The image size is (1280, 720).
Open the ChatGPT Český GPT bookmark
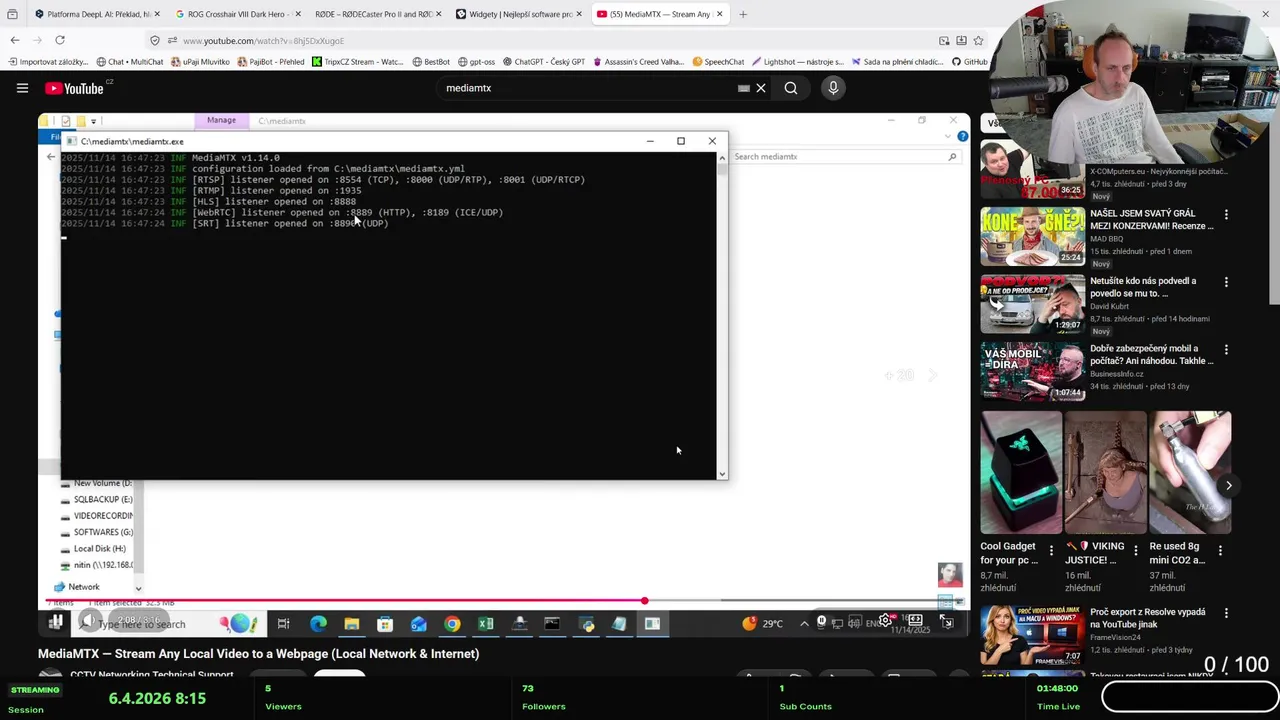tap(543, 62)
